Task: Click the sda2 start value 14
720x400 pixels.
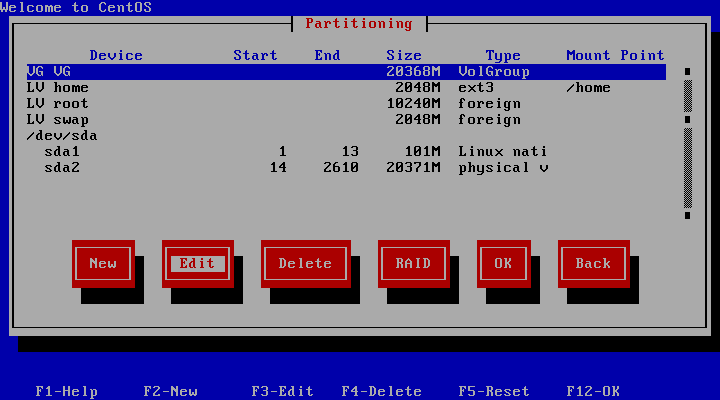Action: [278, 168]
